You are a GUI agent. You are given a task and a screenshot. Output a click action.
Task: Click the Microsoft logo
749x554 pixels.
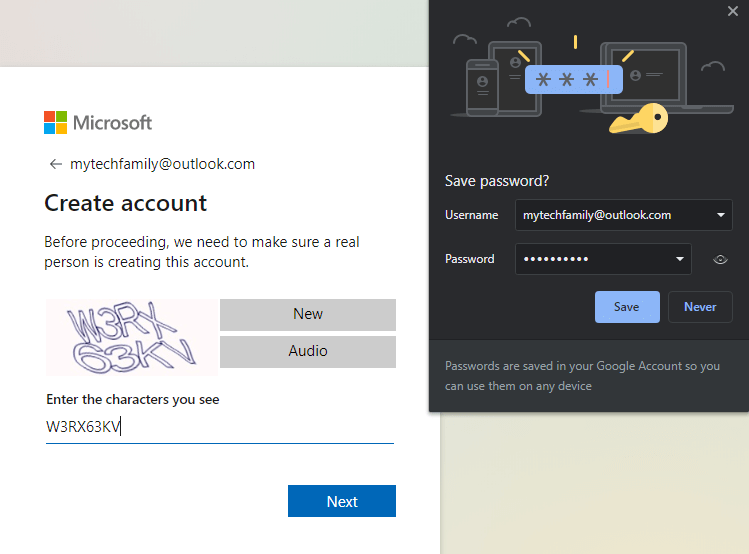click(x=98, y=123)
